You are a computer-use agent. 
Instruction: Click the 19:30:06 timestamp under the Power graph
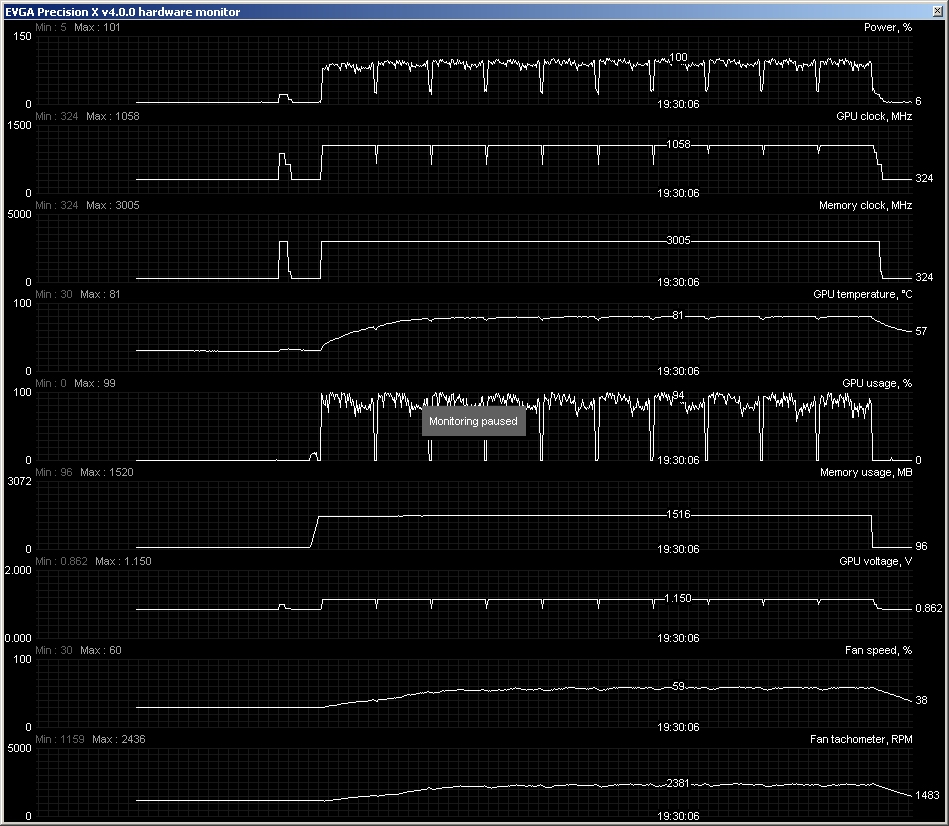tap(678, 104)
